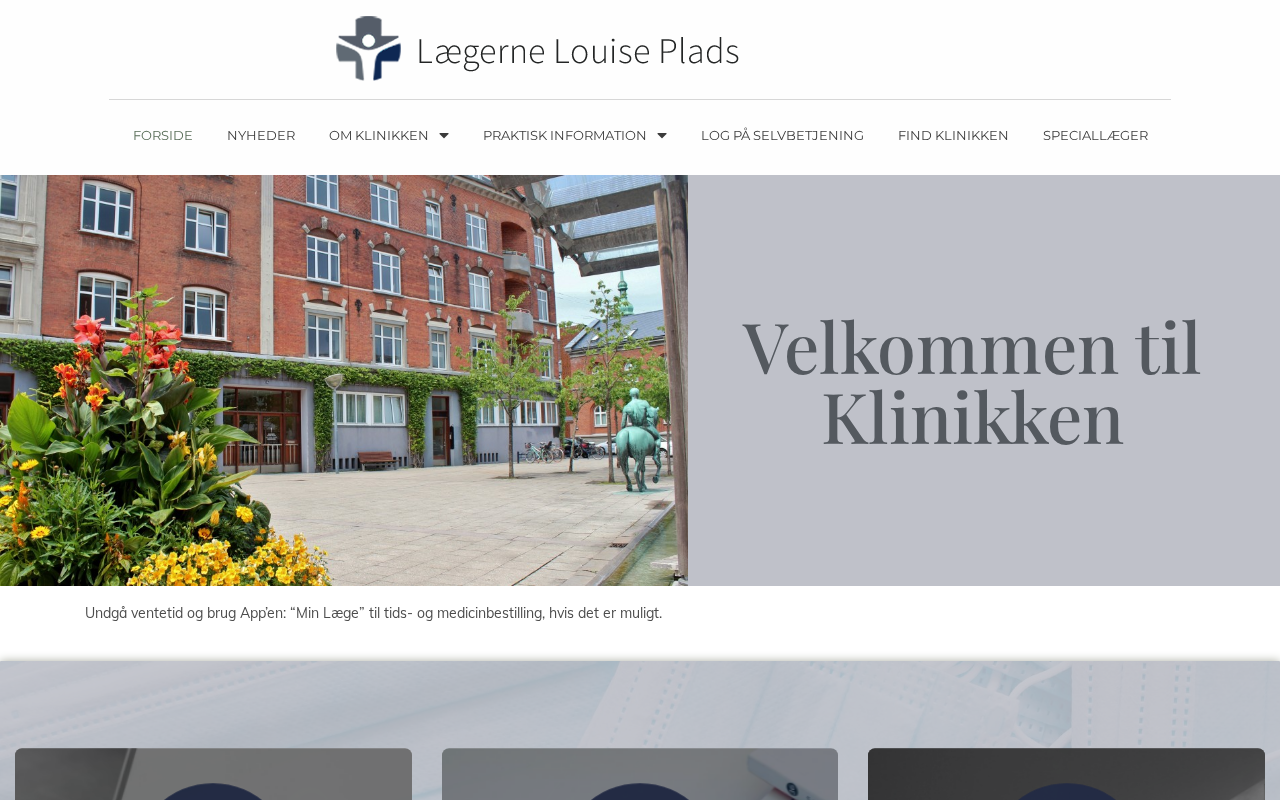
Task: Open the Nyheder menu item
Action: [261, 135]
